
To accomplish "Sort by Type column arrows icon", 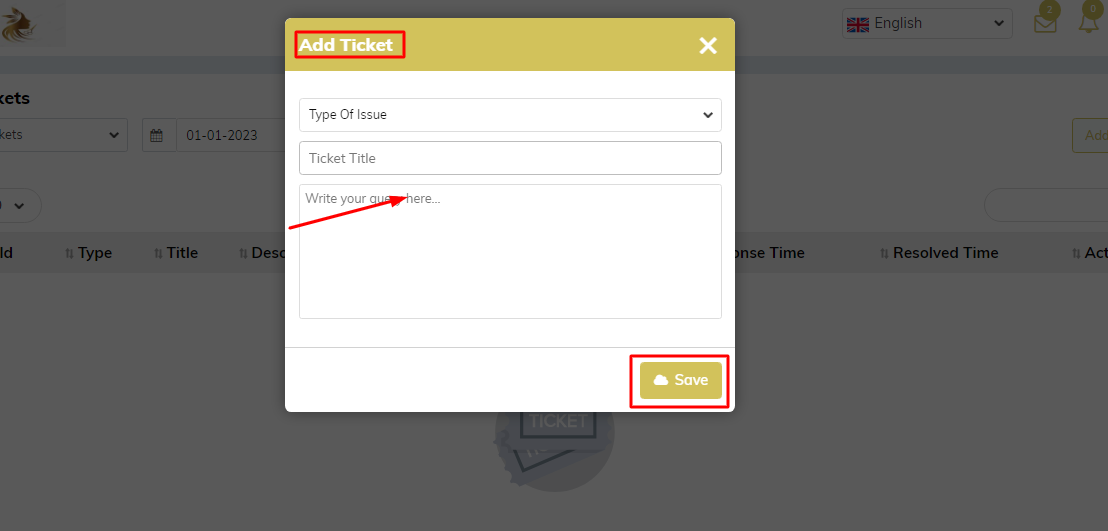I will 69,253.
